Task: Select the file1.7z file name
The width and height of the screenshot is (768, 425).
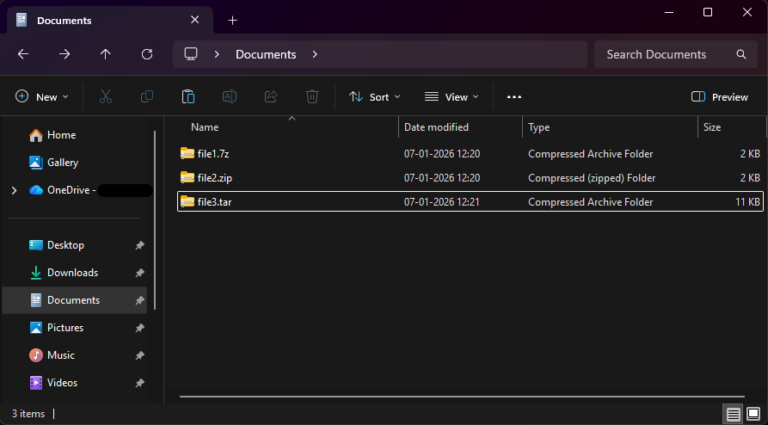Action: tap(213, 154)
